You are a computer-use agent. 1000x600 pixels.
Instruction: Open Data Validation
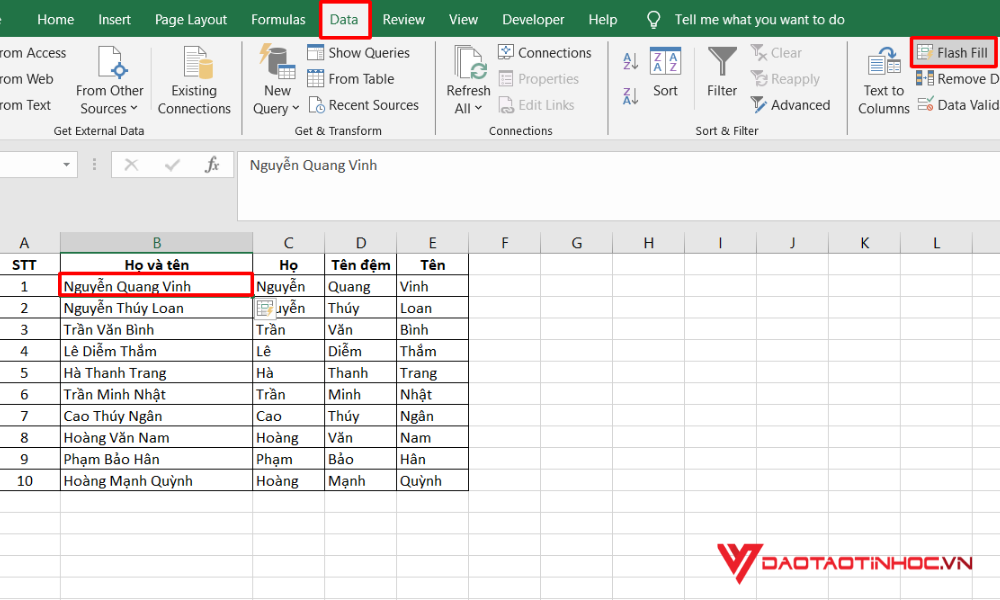click(958, 105)
